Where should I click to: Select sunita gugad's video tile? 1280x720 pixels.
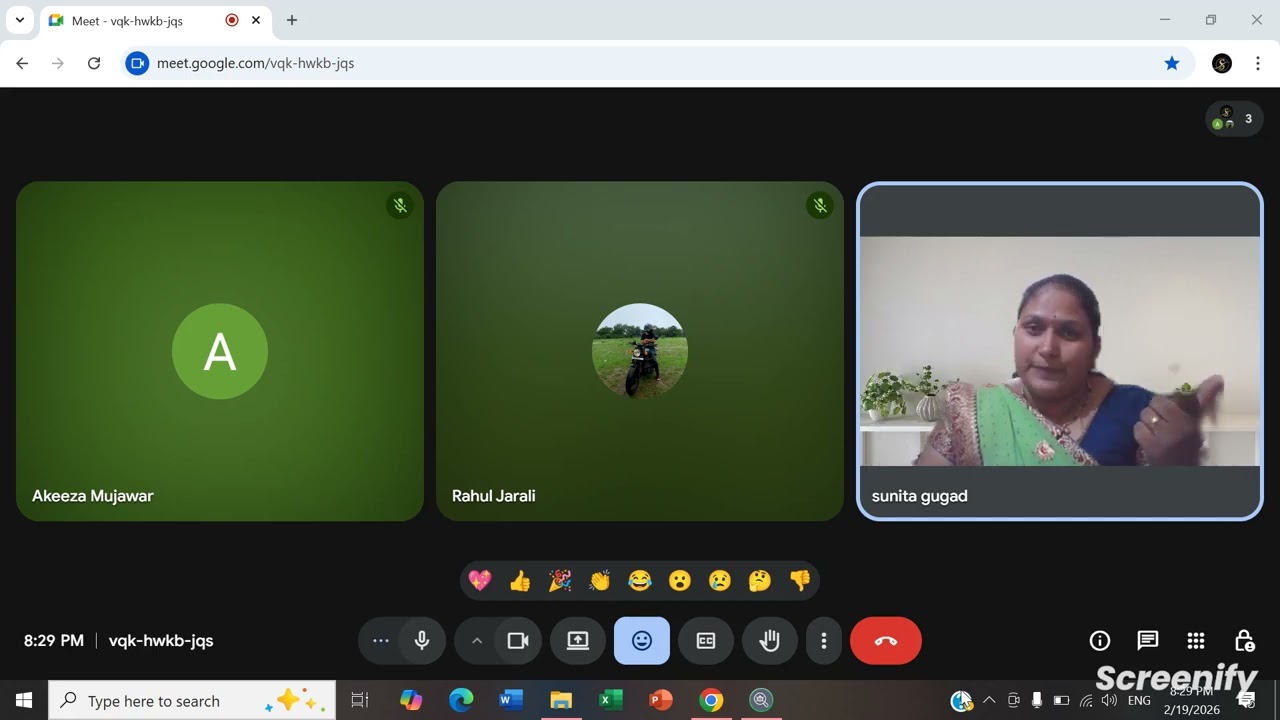point(1060,351)
